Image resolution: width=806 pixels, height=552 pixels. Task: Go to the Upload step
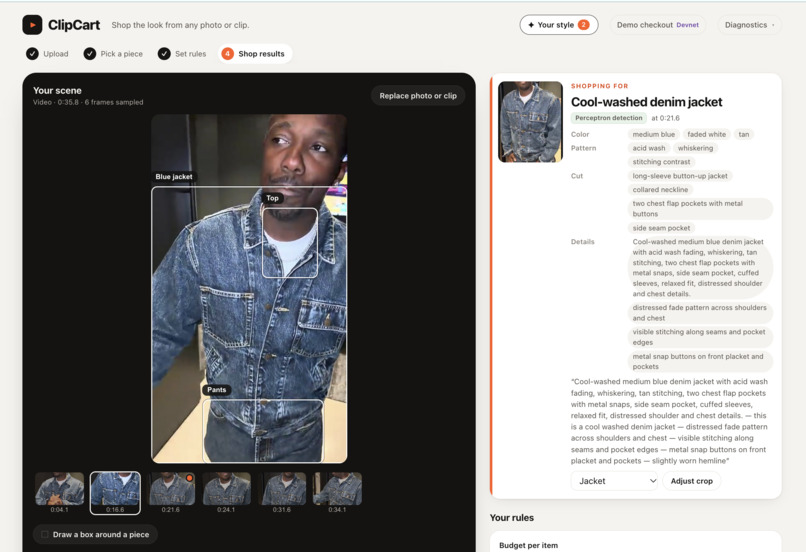47,53
